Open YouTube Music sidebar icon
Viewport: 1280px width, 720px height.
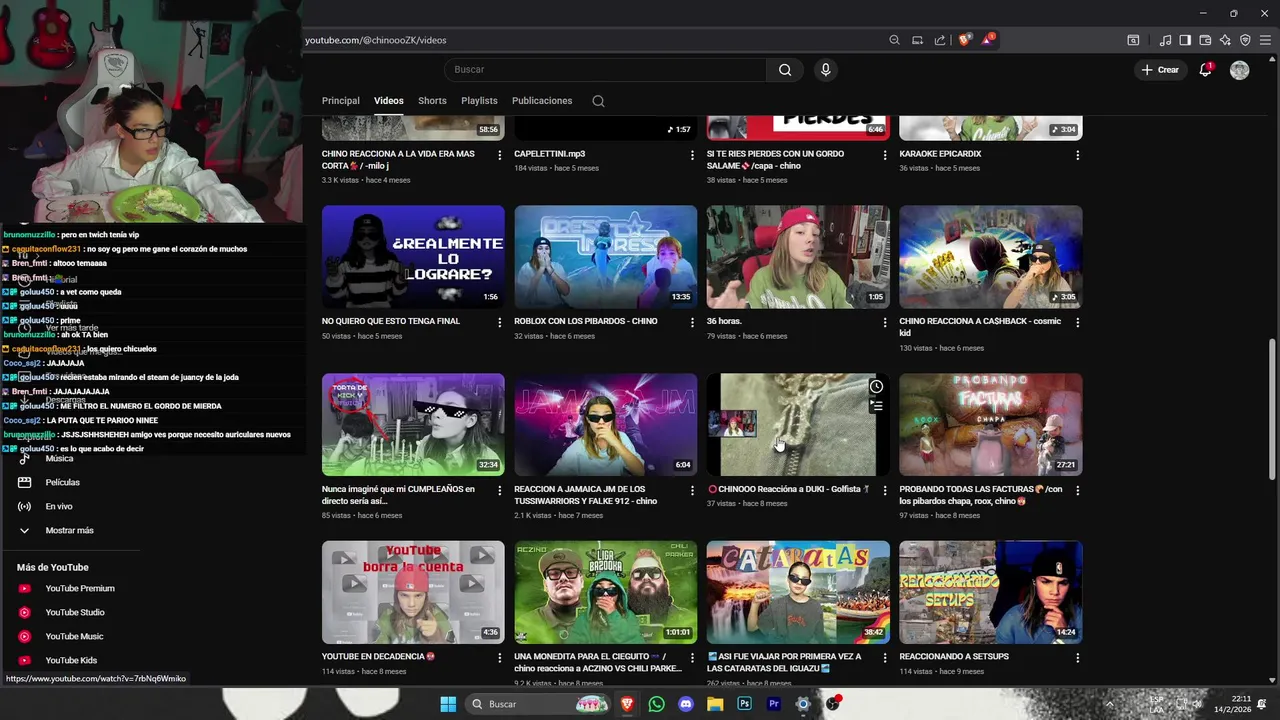click(24, 637)
